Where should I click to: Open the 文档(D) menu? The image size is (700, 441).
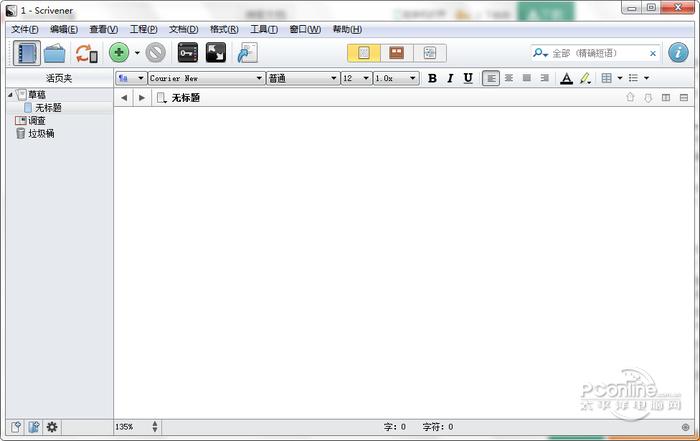coord(183,29)
